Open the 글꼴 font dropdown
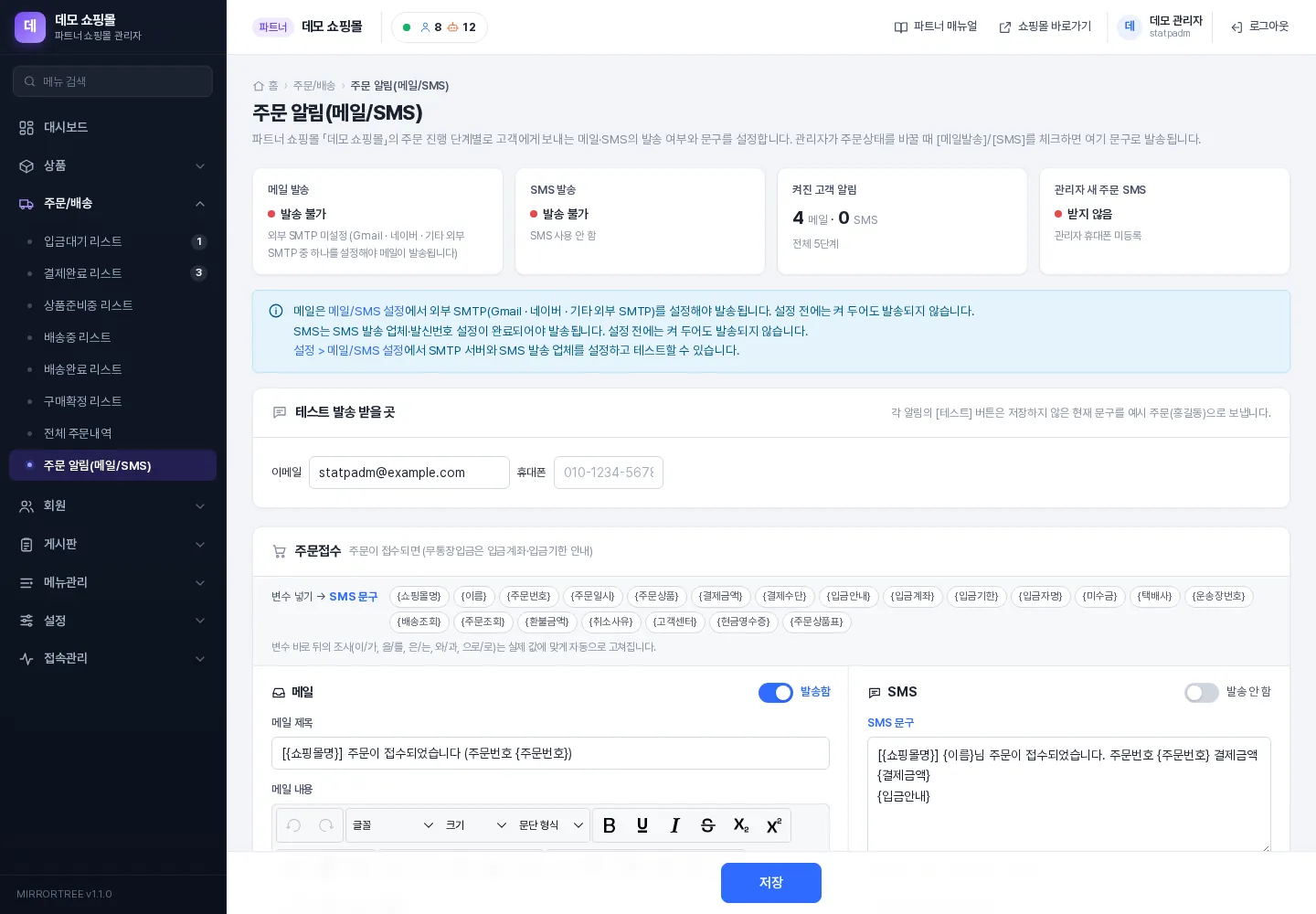This screenshot has height=914, width=1316. pyautogui.click(x=393, y=825)
